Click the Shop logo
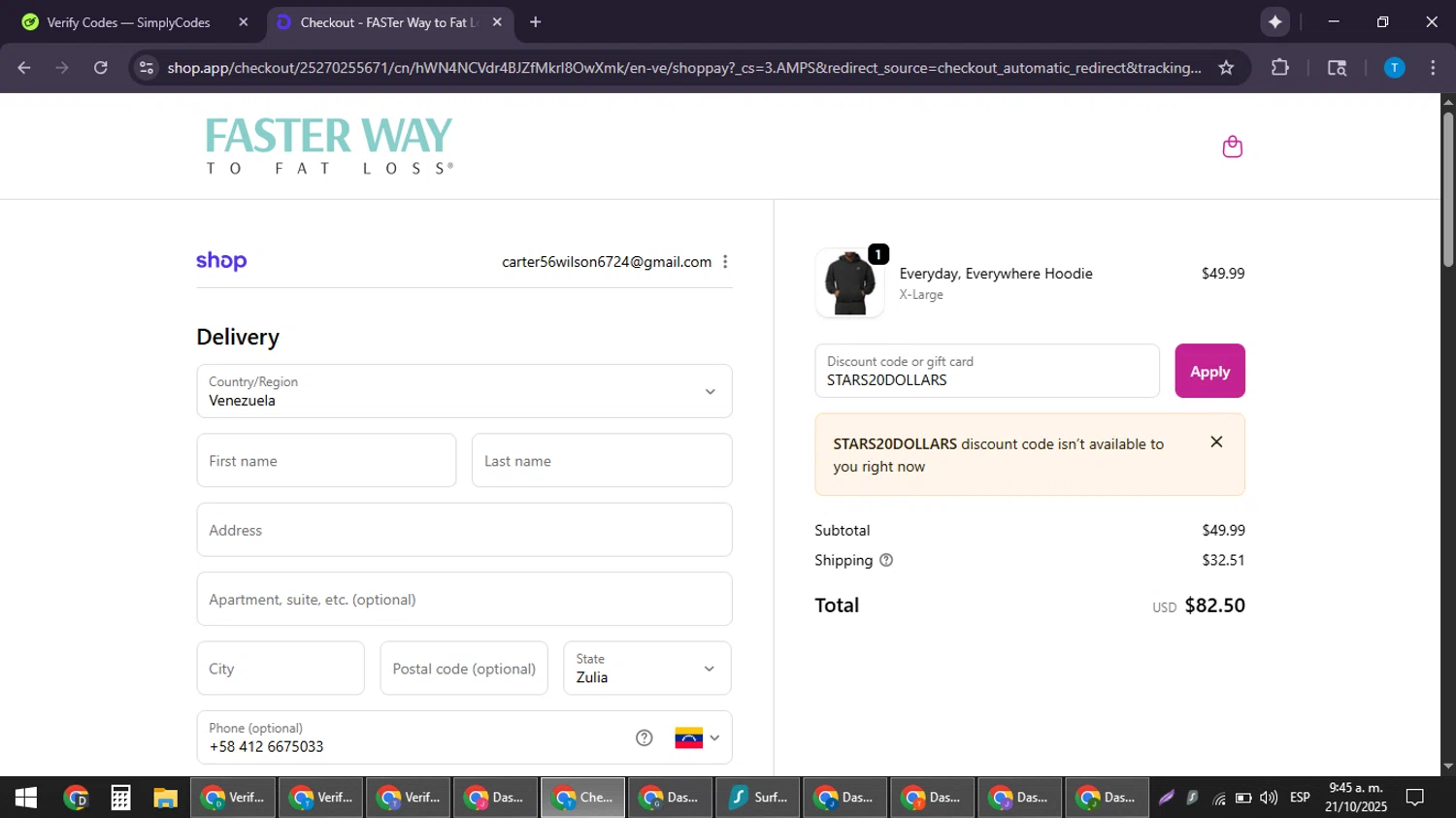This screenshot has width=1456, height=818. click(x=221, y=261)
